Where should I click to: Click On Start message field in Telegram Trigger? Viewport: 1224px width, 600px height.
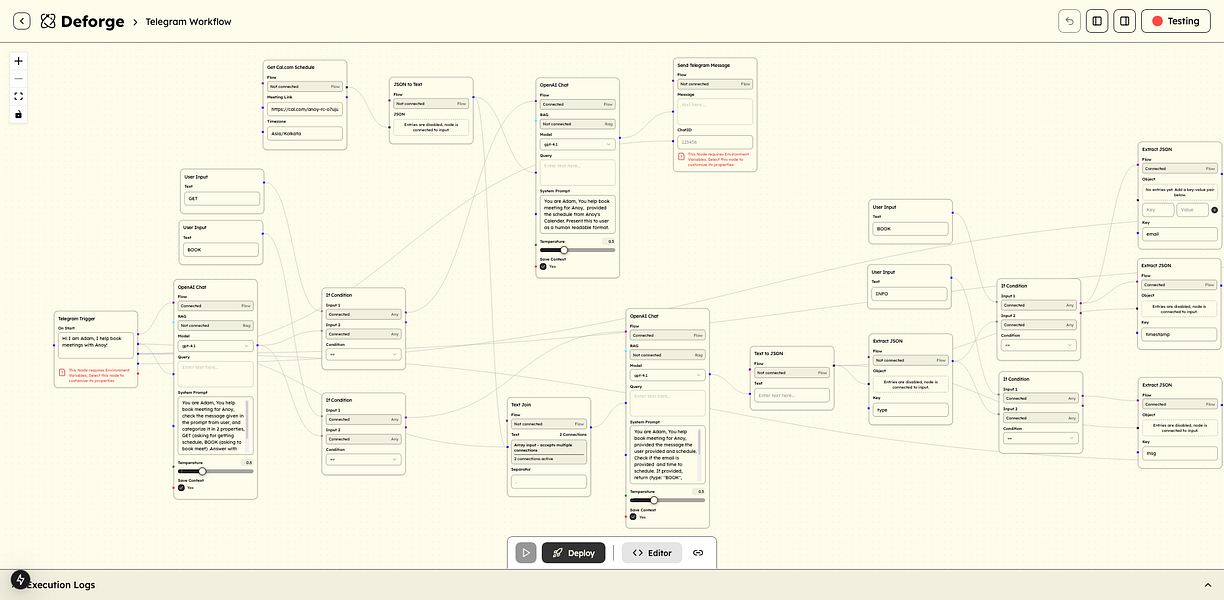click(x=96, y=346)
